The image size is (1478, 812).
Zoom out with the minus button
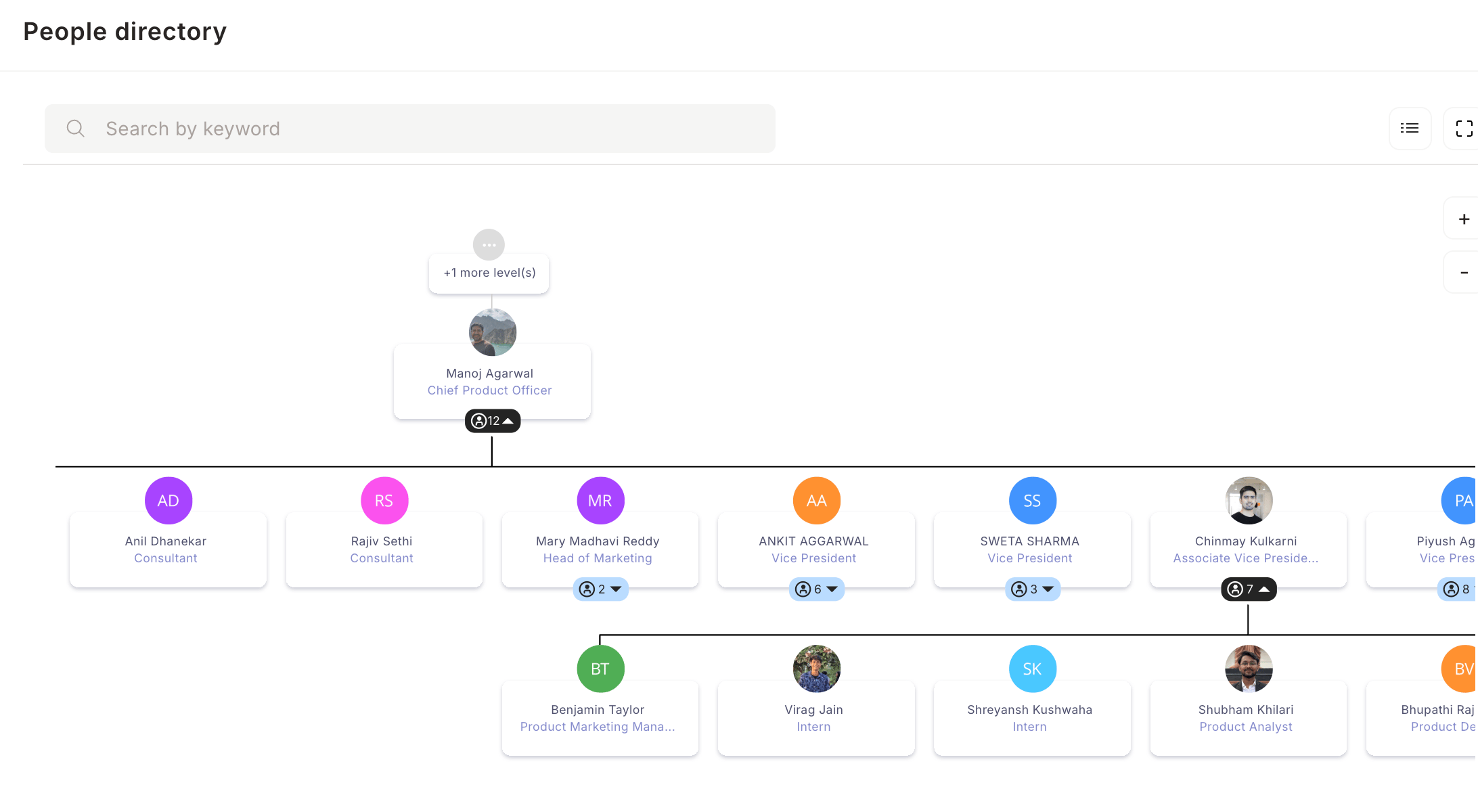click(x=1464, y=273)
